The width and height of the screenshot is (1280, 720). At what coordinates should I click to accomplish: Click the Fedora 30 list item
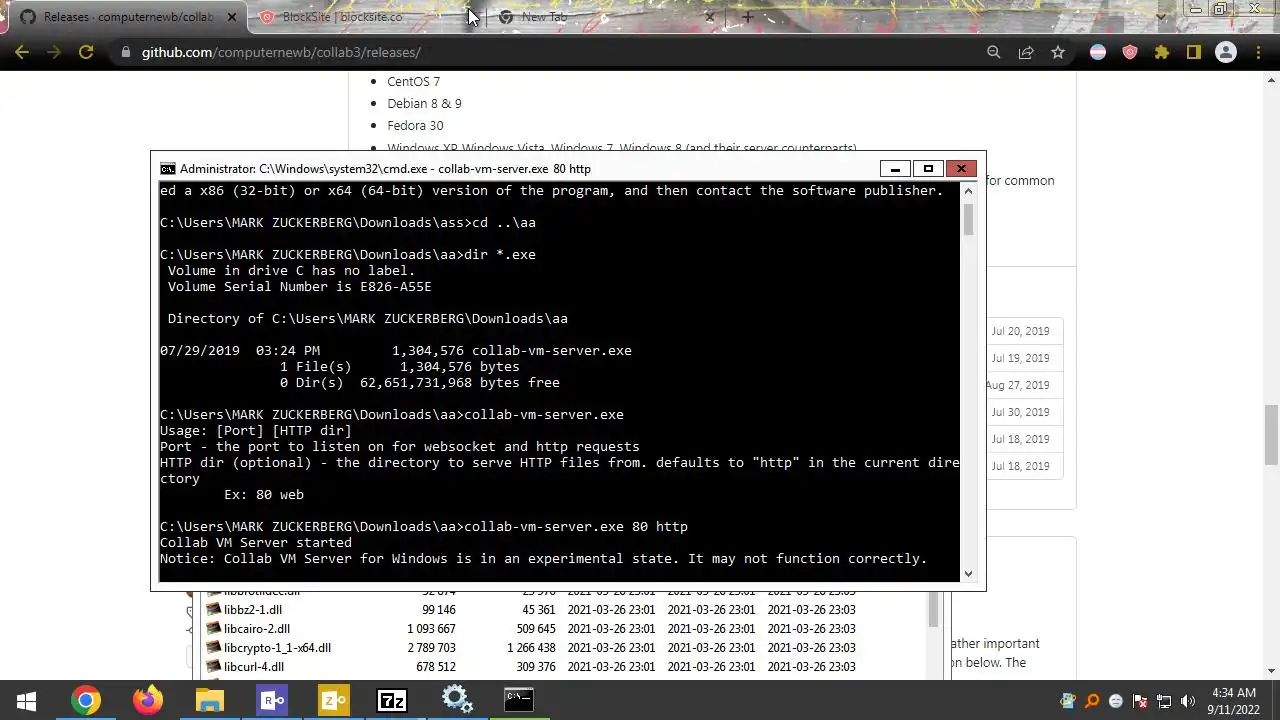click(x=415, y=125)
